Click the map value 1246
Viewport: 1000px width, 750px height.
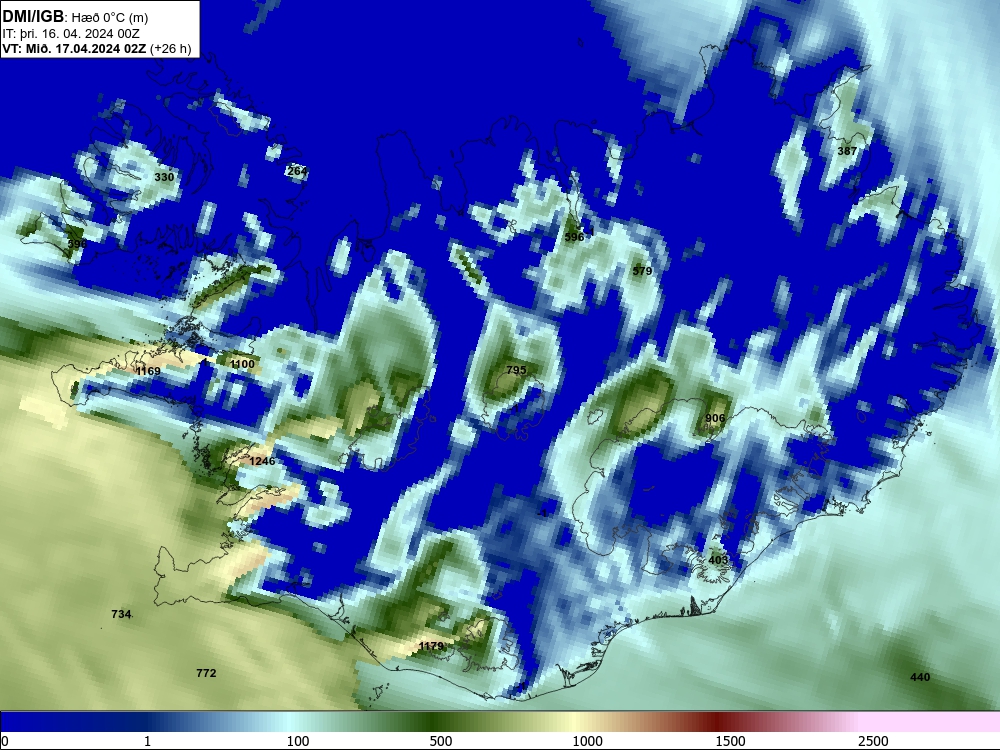262,461
